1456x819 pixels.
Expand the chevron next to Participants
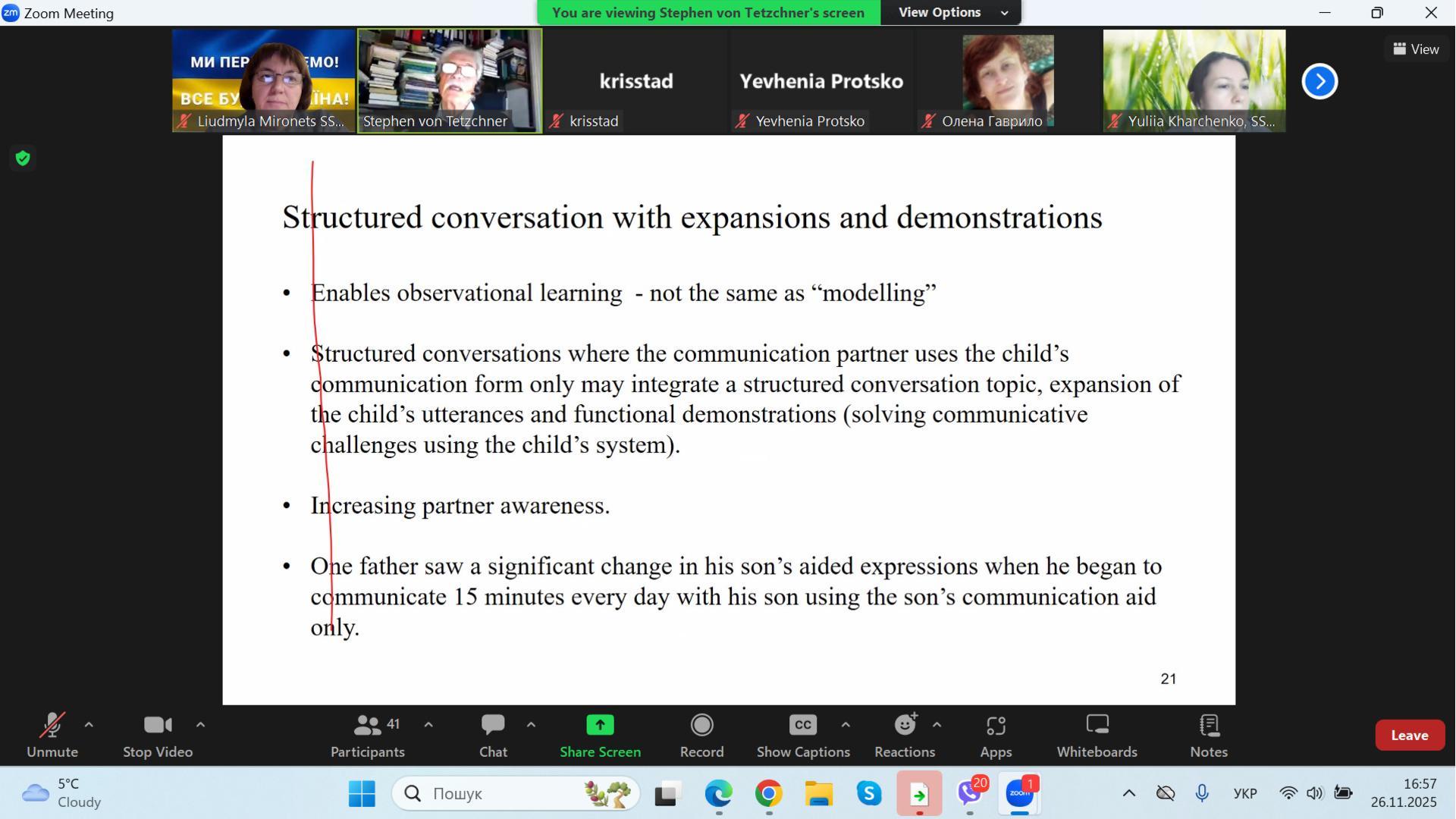point(428,725)
